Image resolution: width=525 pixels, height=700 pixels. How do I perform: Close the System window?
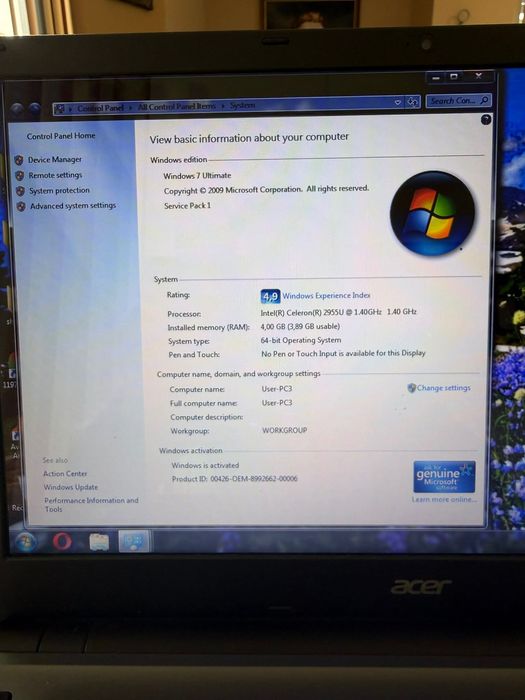(x=479, y=76)
